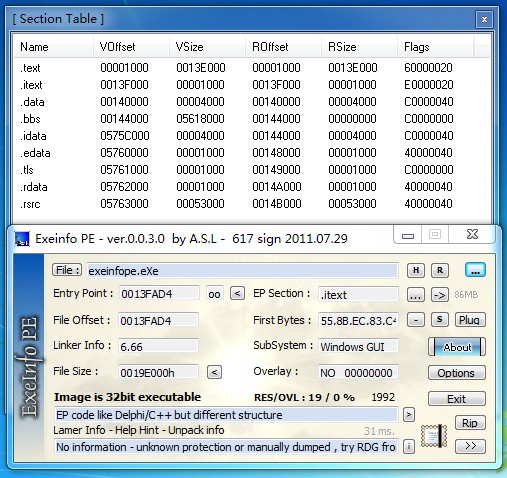Open the Plug button
Image resolution: width=507 pixels, height=478 pixels.
[x=470, y=320]
